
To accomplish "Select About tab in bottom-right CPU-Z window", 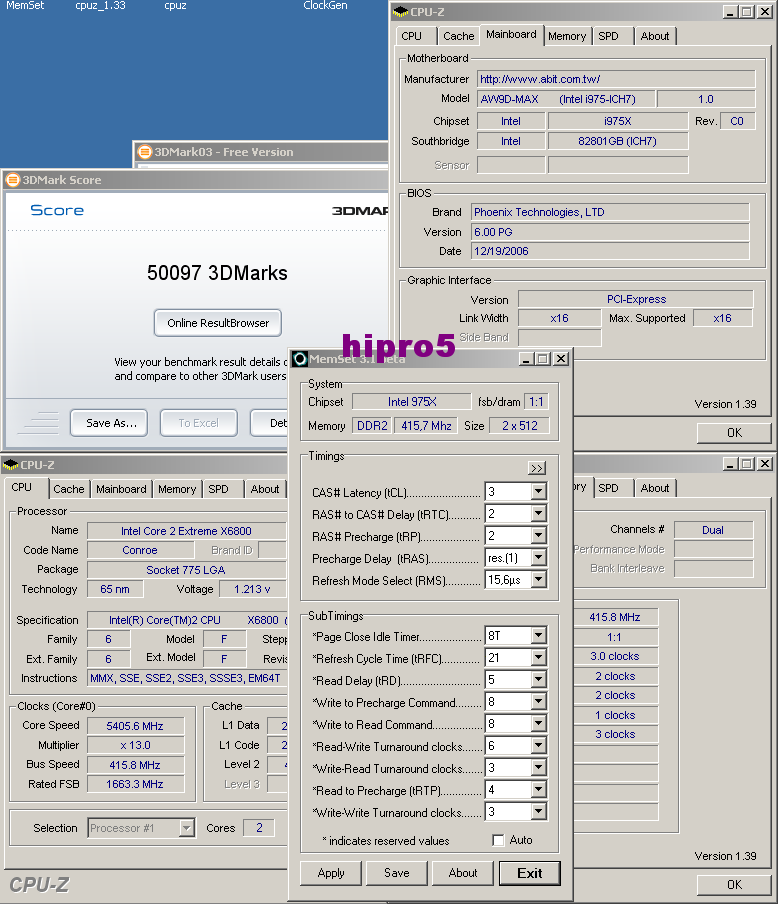I will [655, 488].
